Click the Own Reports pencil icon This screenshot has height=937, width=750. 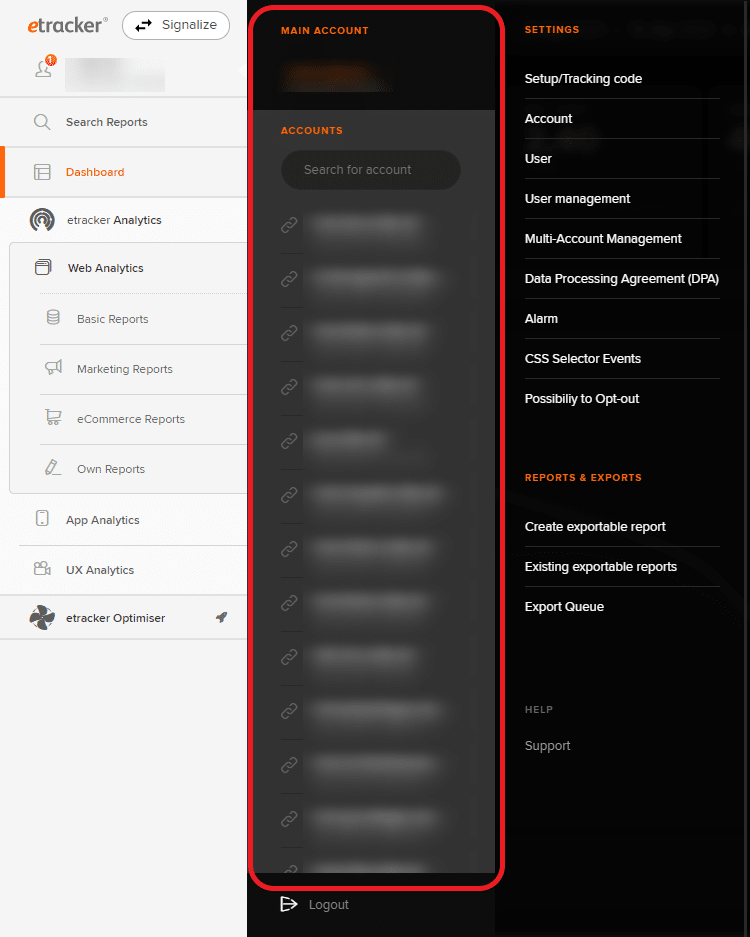coord(53,467)
